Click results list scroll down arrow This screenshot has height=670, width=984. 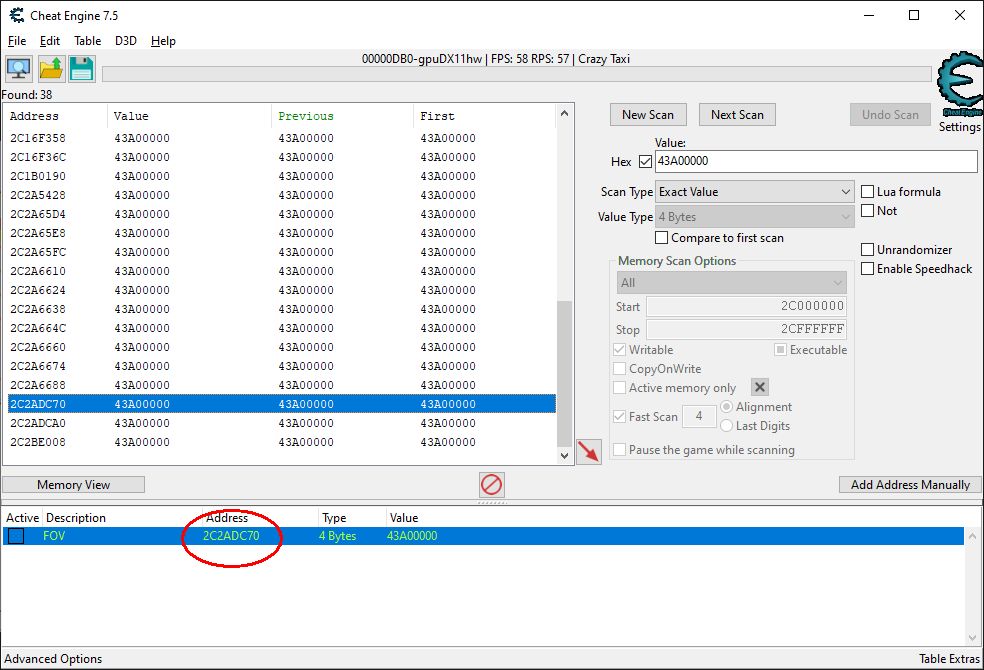564,456
